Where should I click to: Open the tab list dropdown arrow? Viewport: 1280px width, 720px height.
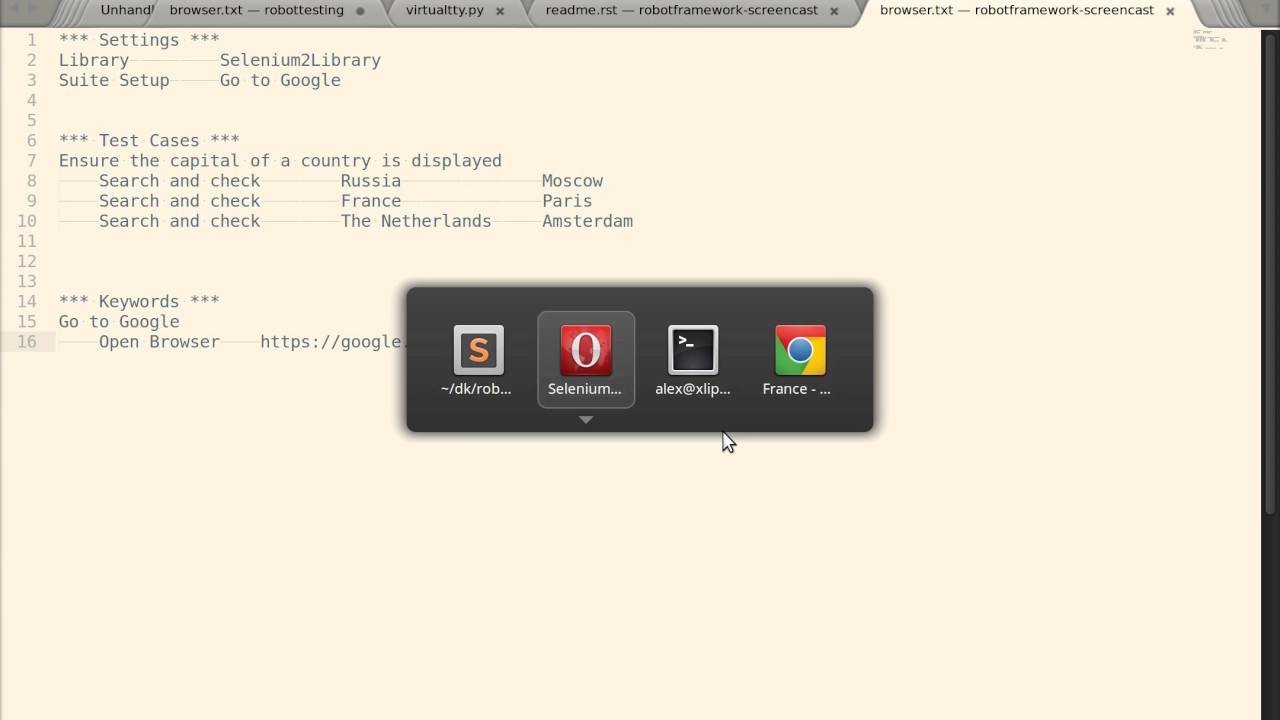click(1266, 9)
